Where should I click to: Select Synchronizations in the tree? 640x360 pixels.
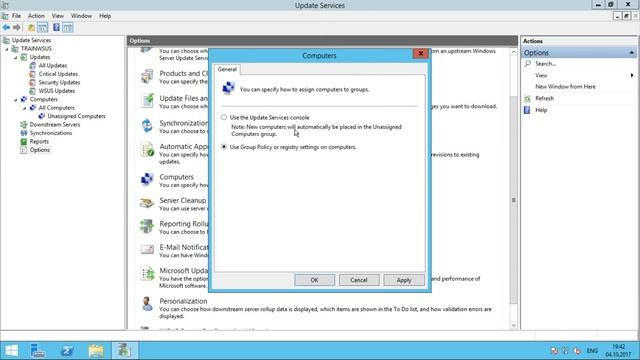51,133
